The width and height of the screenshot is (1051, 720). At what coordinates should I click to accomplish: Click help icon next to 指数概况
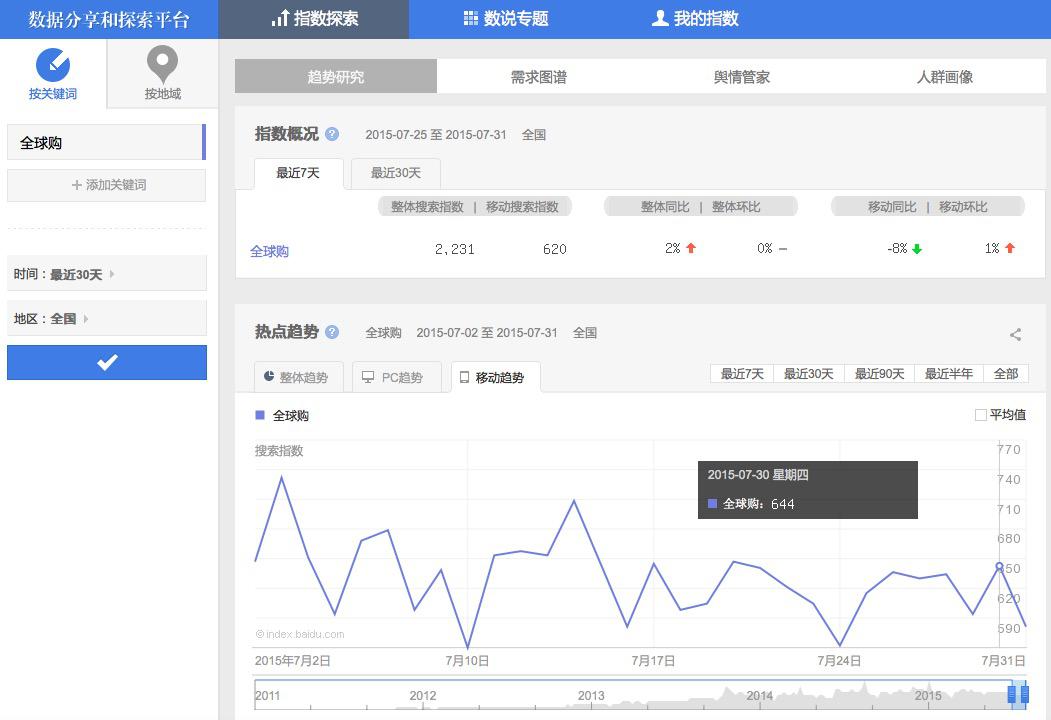coord(332,134)
